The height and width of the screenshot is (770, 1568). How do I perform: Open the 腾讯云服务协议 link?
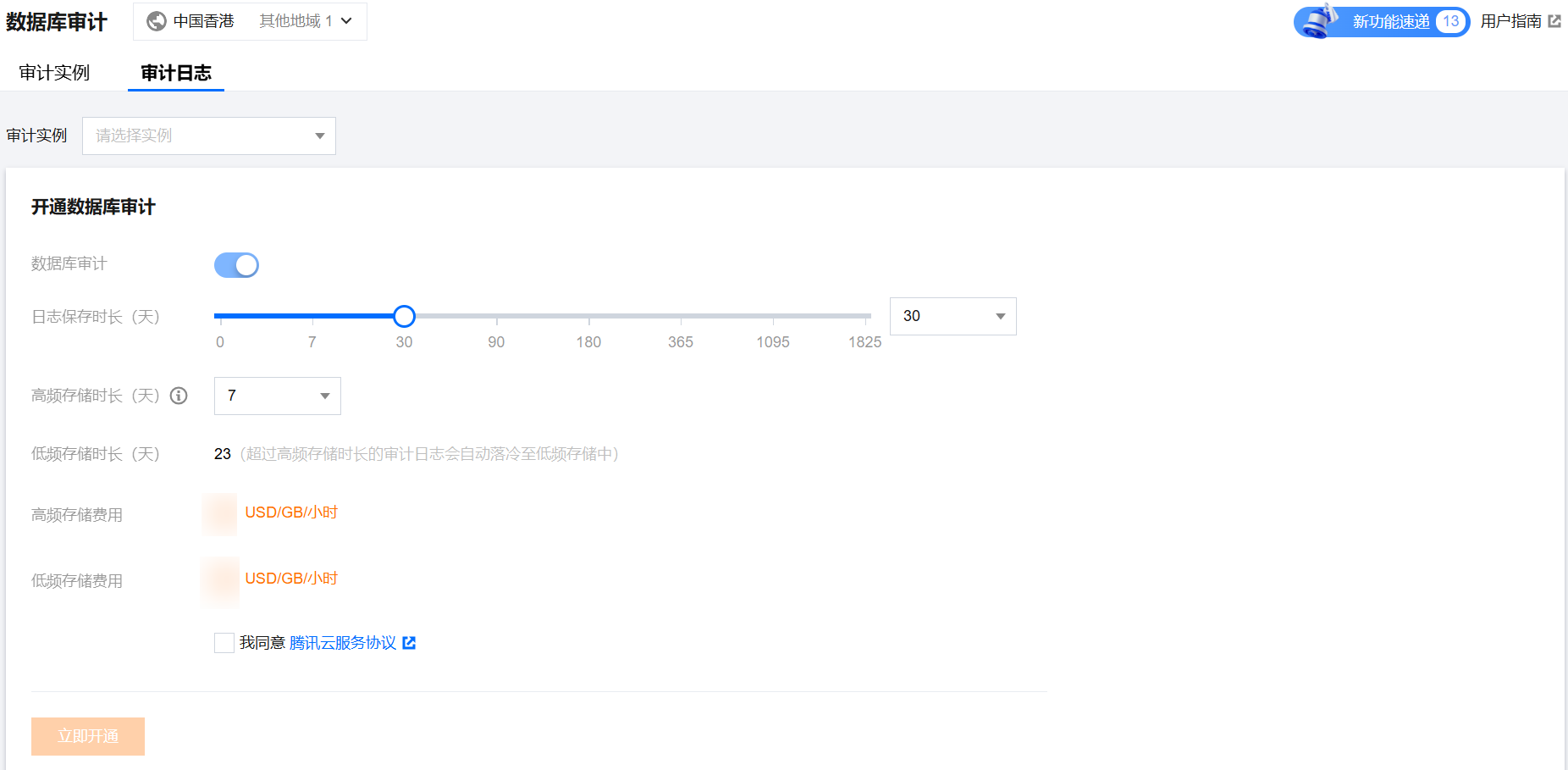(343, 643)
